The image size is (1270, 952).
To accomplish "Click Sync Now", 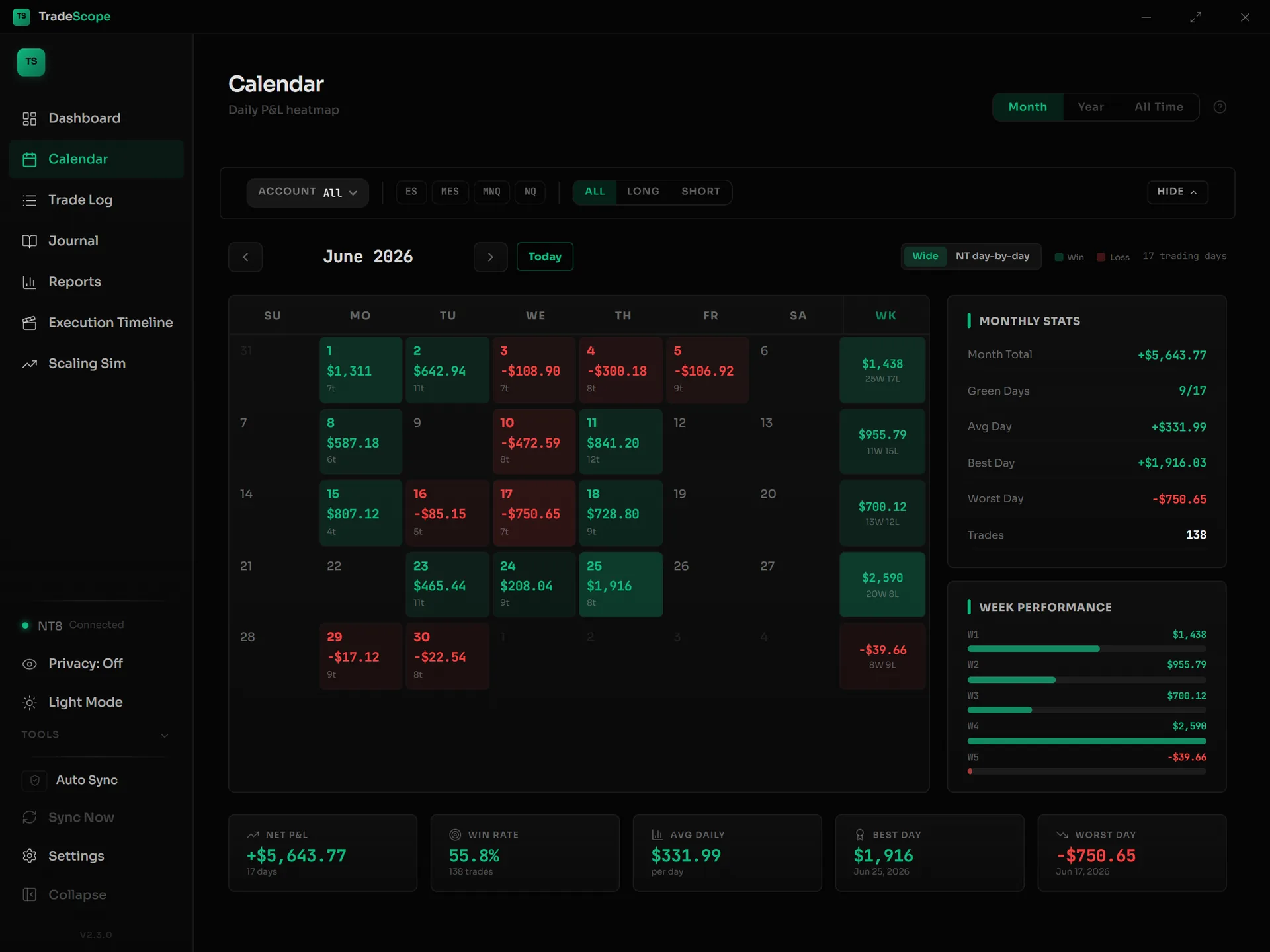I will point(95,817).
